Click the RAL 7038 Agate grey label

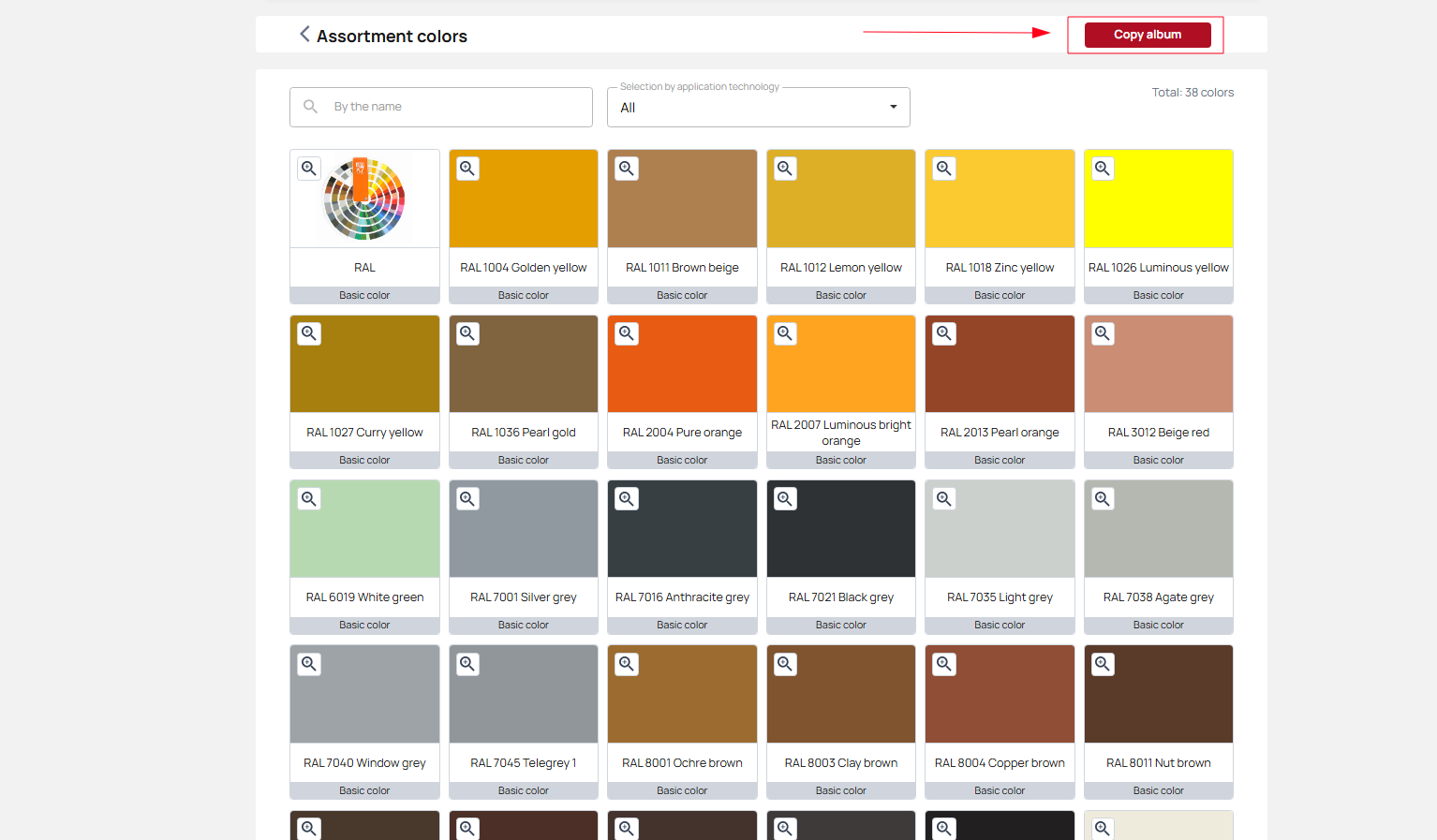point(1159,597)
